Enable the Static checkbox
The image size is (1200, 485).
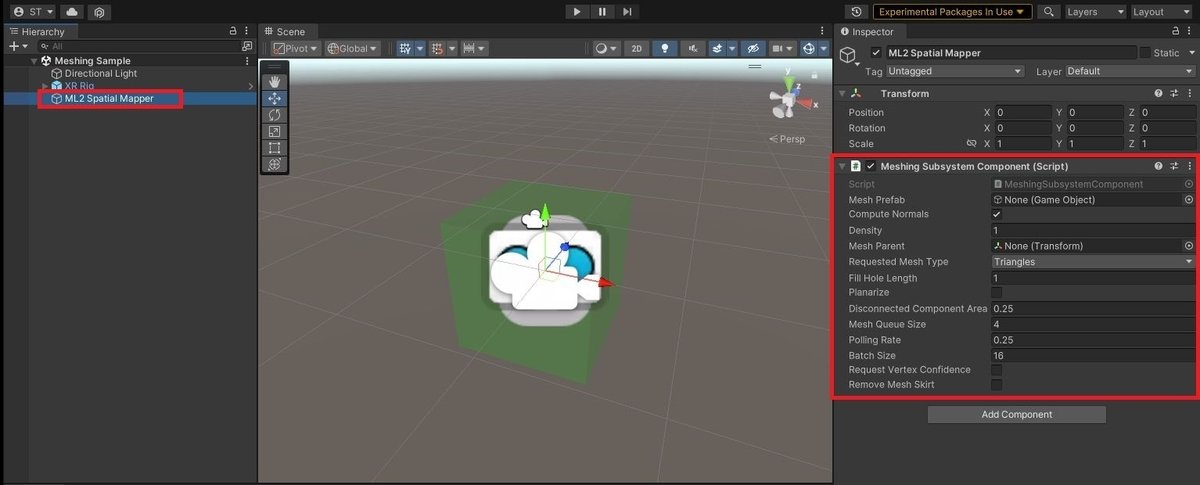1145,52
